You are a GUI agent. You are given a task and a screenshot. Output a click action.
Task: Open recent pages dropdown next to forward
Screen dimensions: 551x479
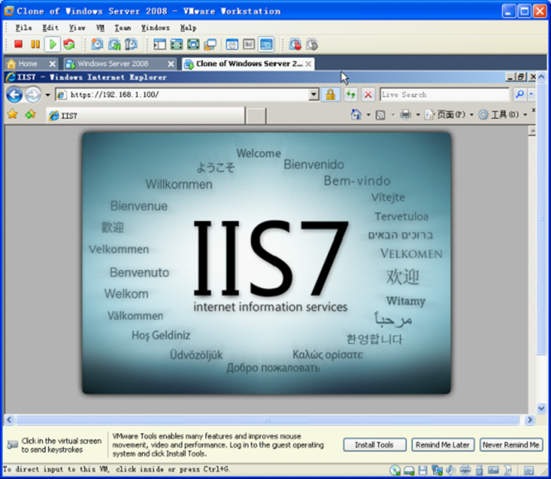click(47, 95)
